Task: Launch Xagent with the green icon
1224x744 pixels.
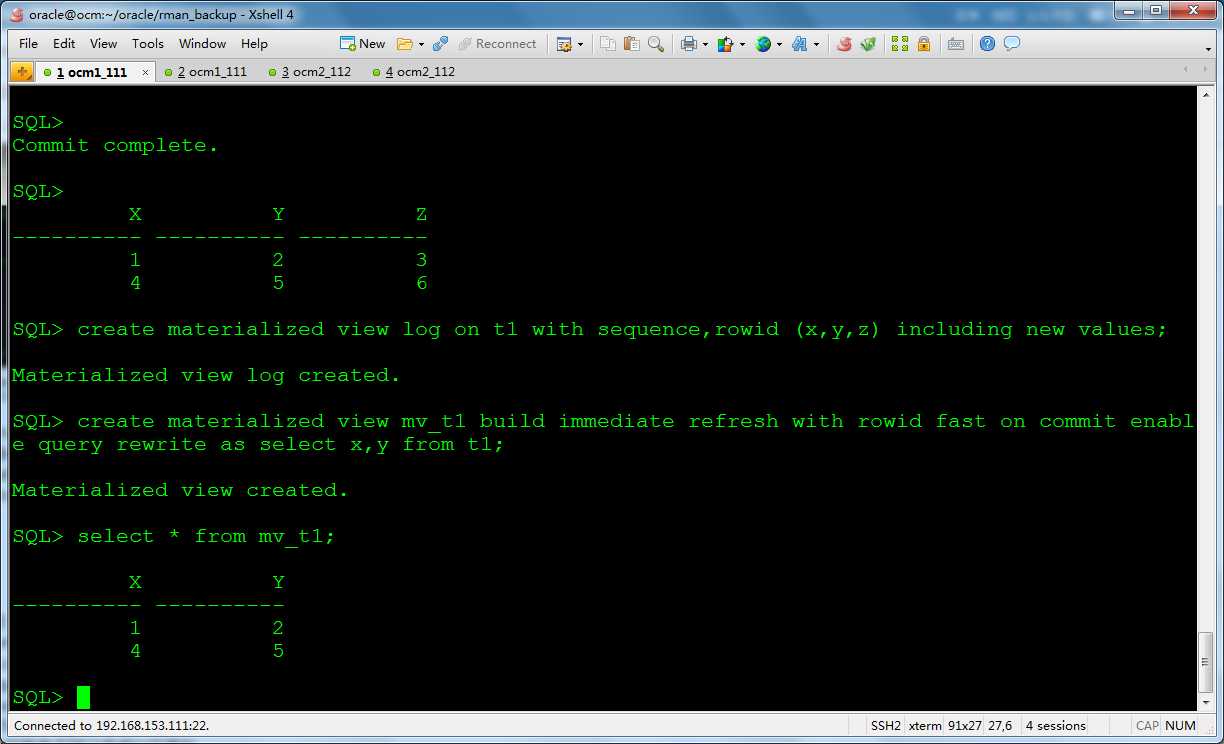Action: click(x=869, y=44)
